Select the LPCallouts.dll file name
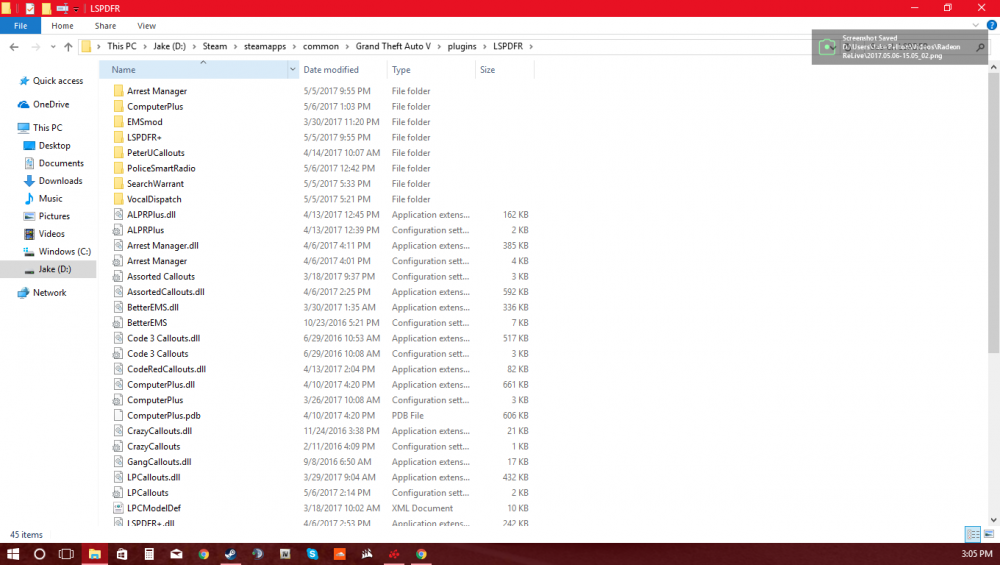The image size is (1000, 565). click(154, 477)
